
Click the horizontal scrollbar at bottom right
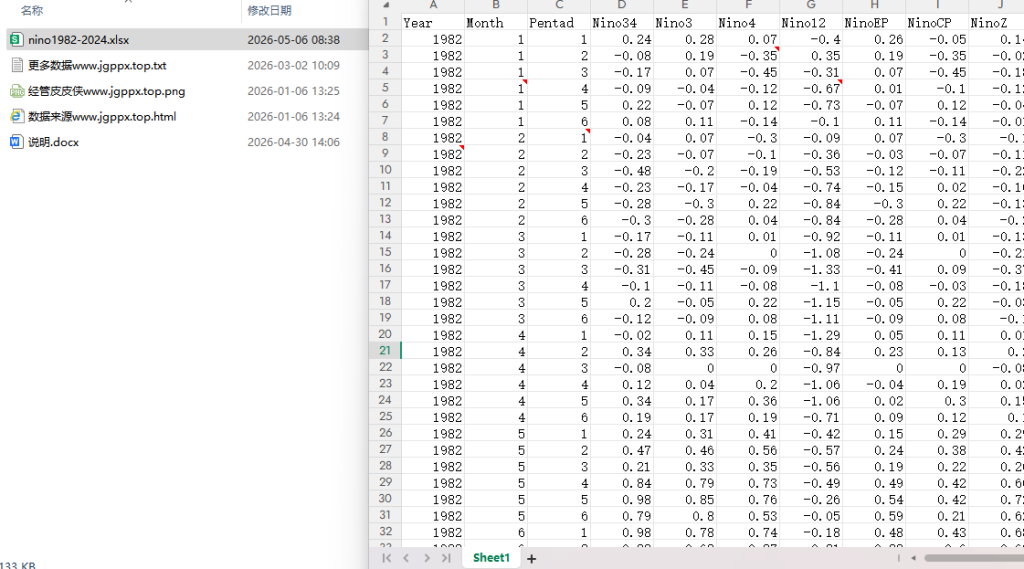point(973,558)
